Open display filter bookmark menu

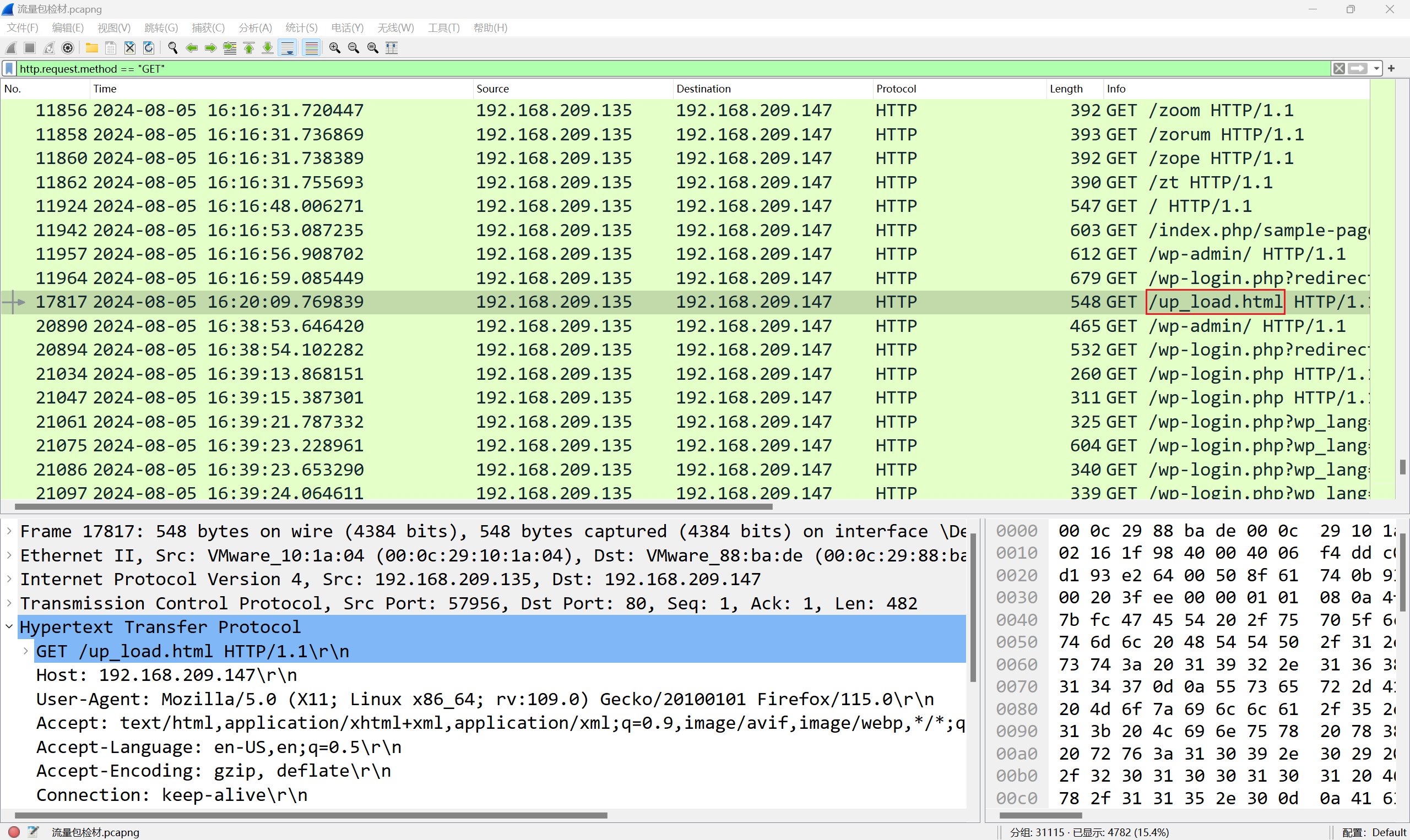point(9,68)
